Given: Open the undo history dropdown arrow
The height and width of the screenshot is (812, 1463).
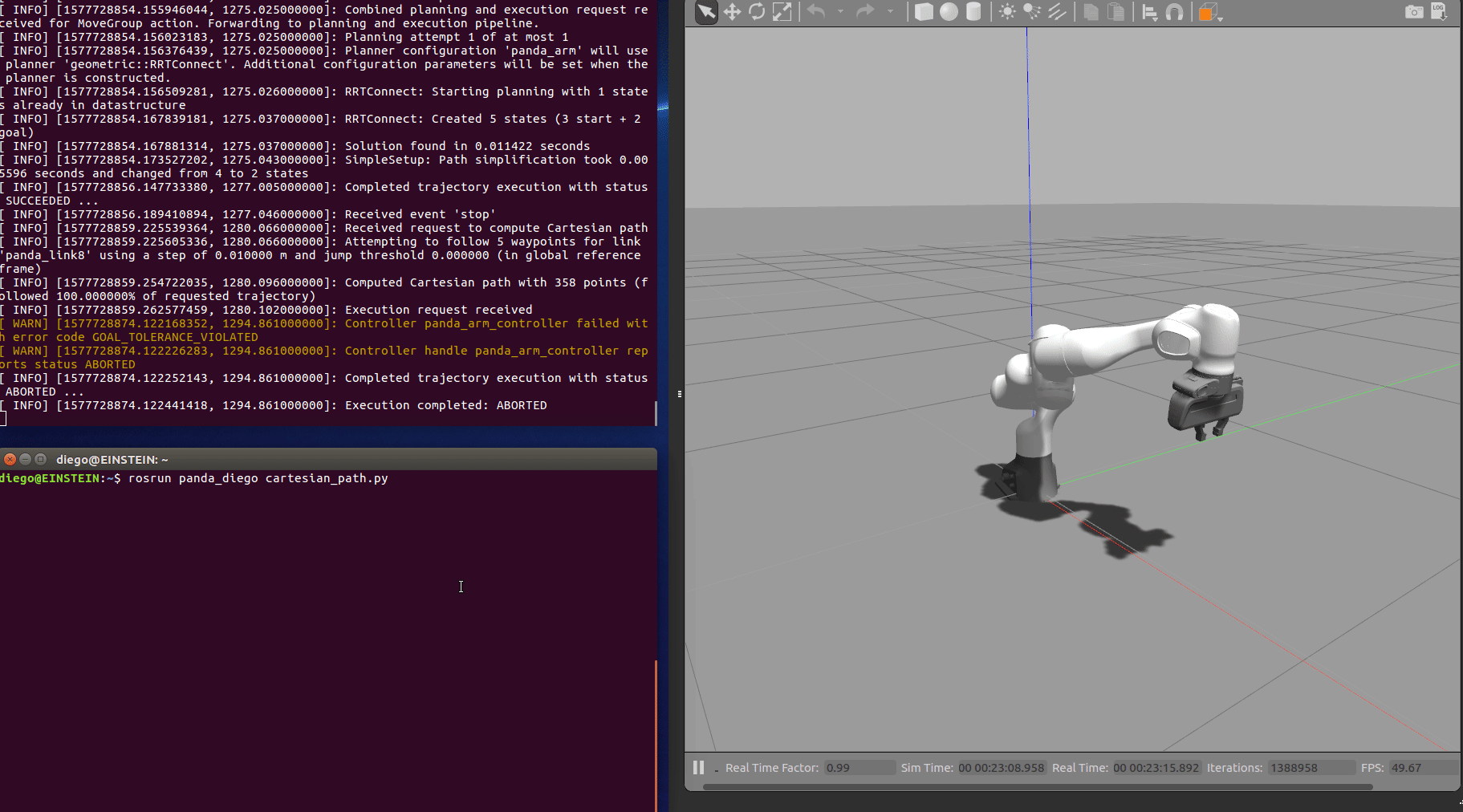Looking at the screenshot, I should [840, 12].
